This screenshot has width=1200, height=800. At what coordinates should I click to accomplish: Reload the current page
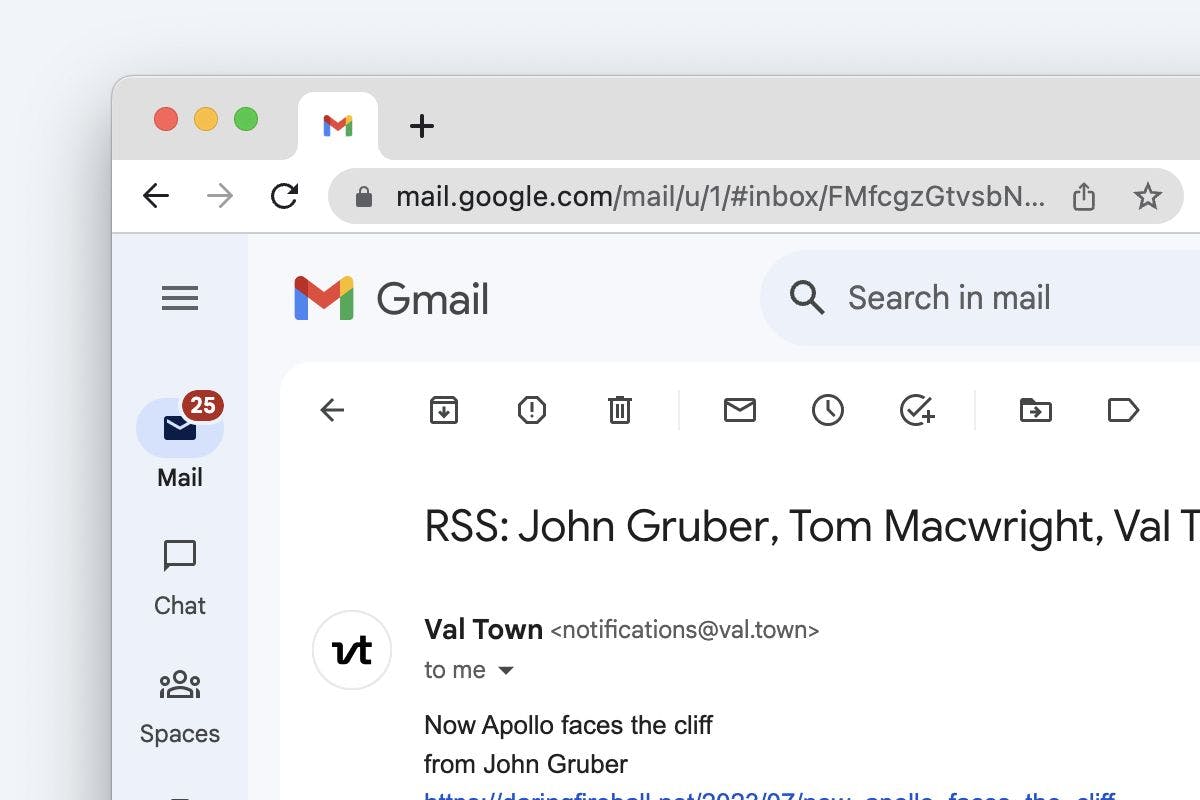click(x=285, y=196)
